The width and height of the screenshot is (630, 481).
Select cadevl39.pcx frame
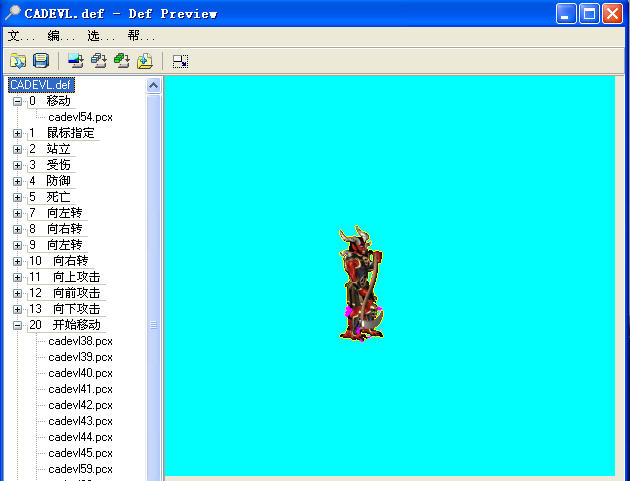point(80,357)
